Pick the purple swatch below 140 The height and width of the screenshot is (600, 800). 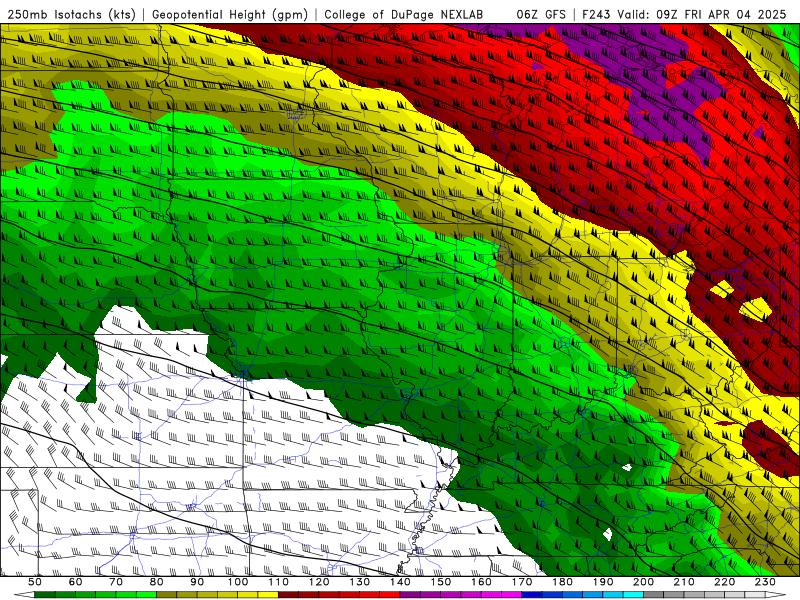point(410,595)
